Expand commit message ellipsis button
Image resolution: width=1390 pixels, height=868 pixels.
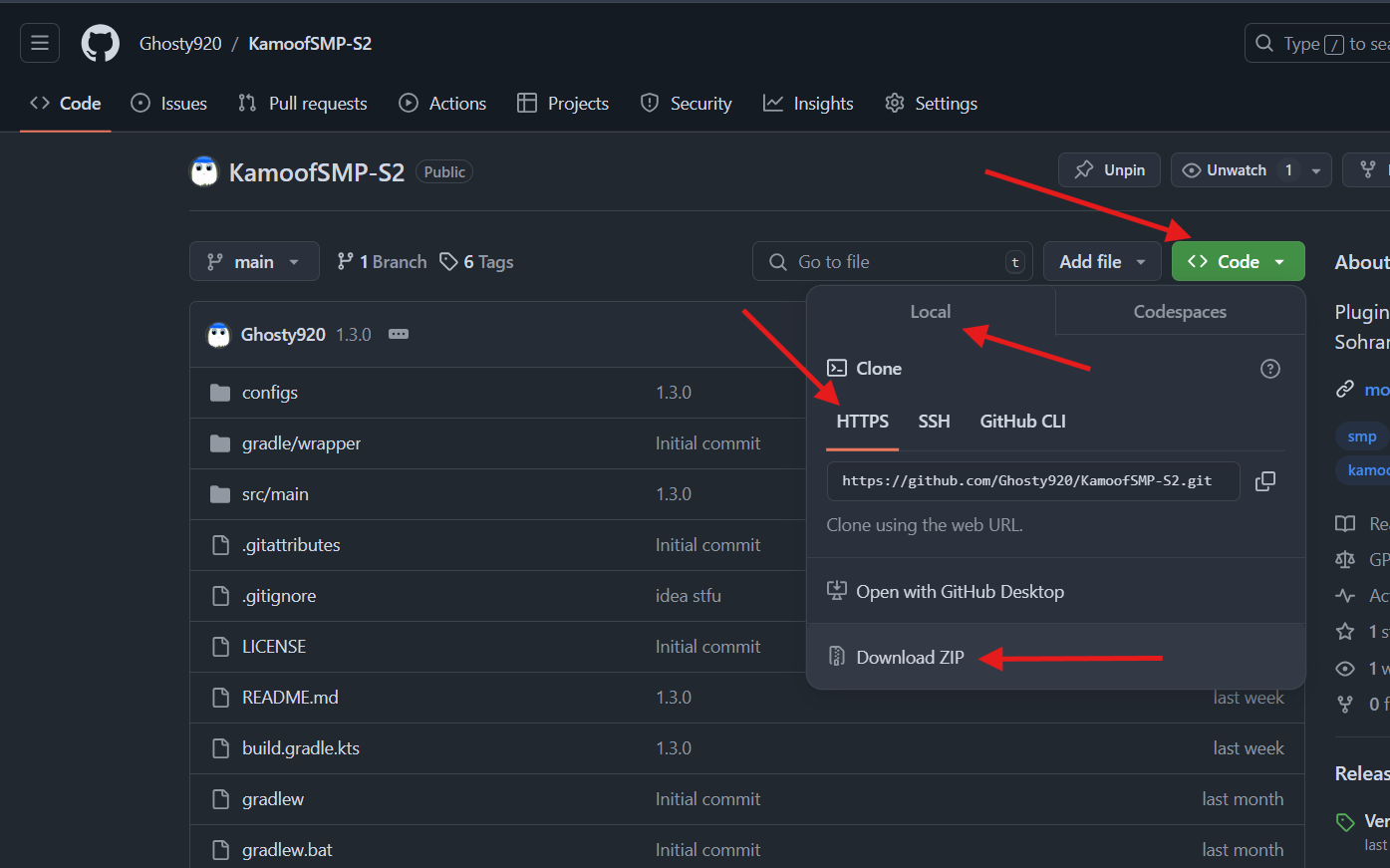point(399,334)
